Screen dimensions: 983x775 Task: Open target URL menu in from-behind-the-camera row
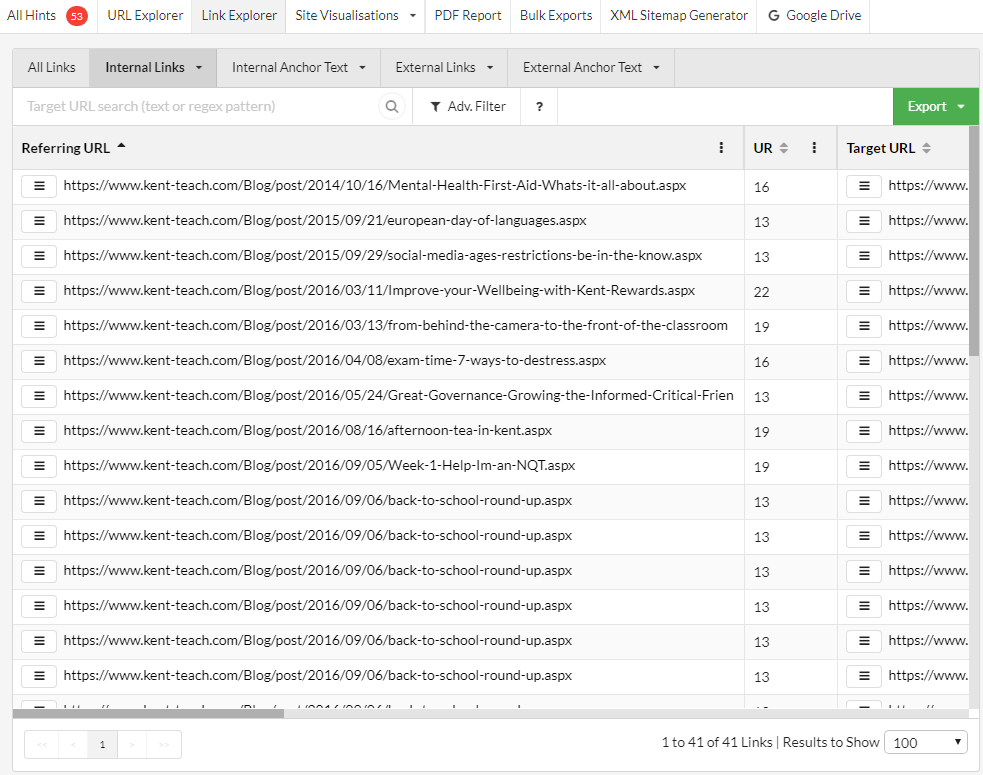pos(864,326)
